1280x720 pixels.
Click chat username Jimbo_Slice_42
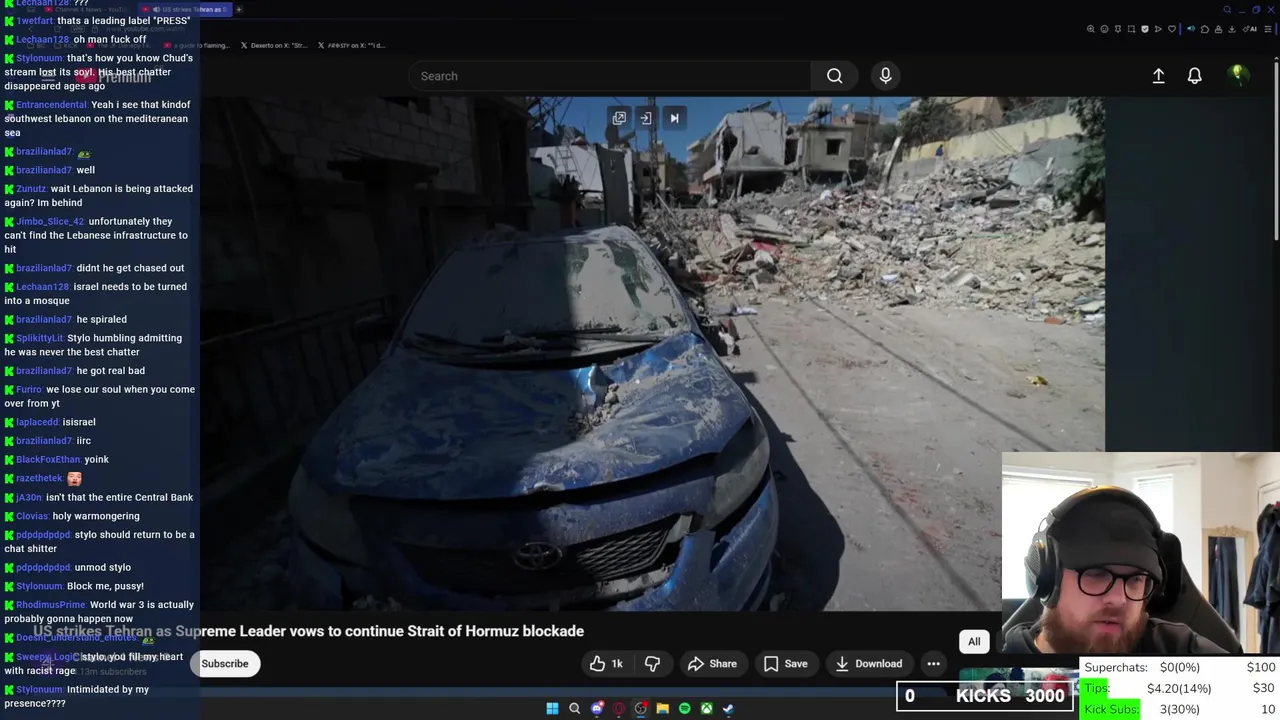[50, 222]
